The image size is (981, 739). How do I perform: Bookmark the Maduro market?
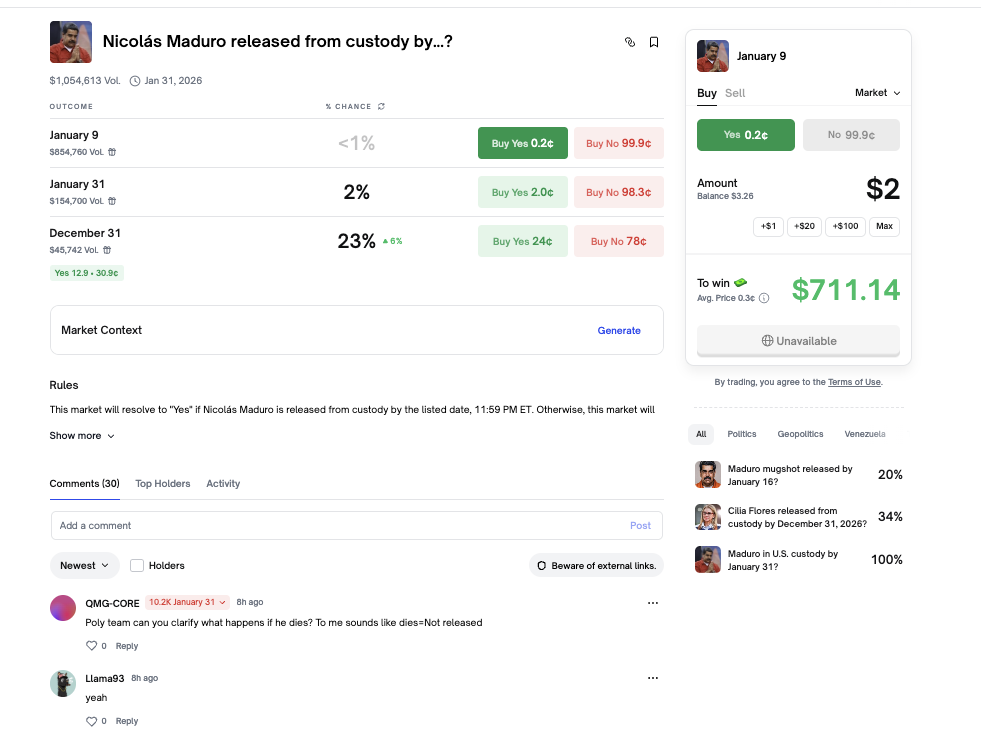pos(654,42)
